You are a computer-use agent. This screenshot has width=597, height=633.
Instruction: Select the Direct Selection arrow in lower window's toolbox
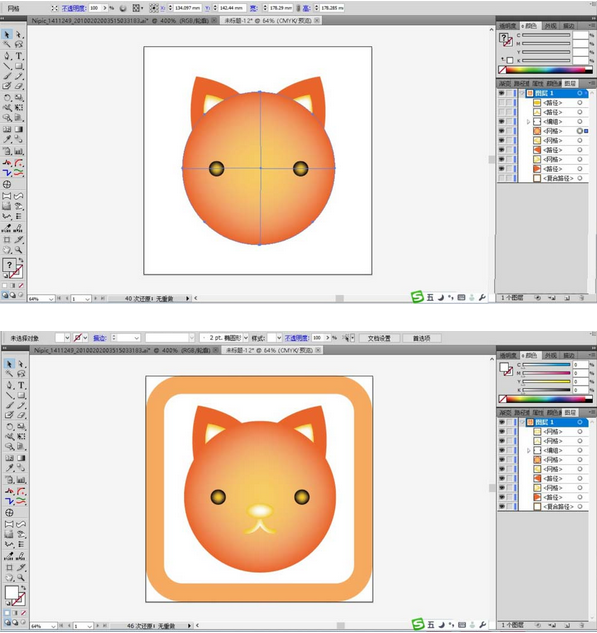coord(21,364)
